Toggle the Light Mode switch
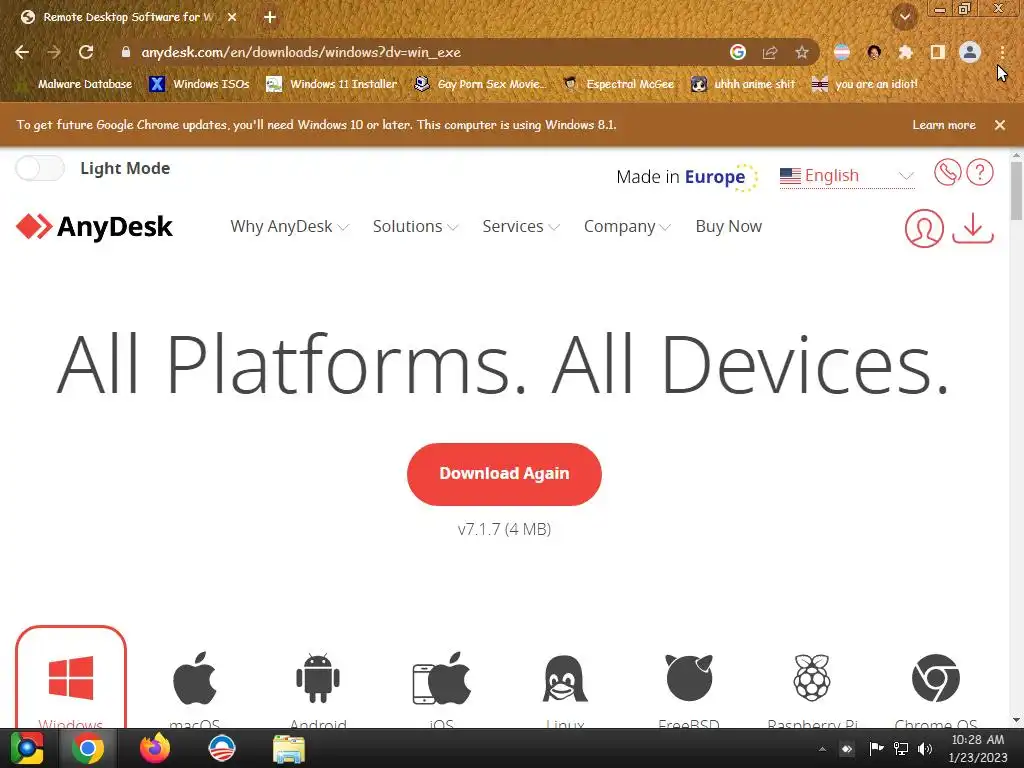 (x=40, y=168)
